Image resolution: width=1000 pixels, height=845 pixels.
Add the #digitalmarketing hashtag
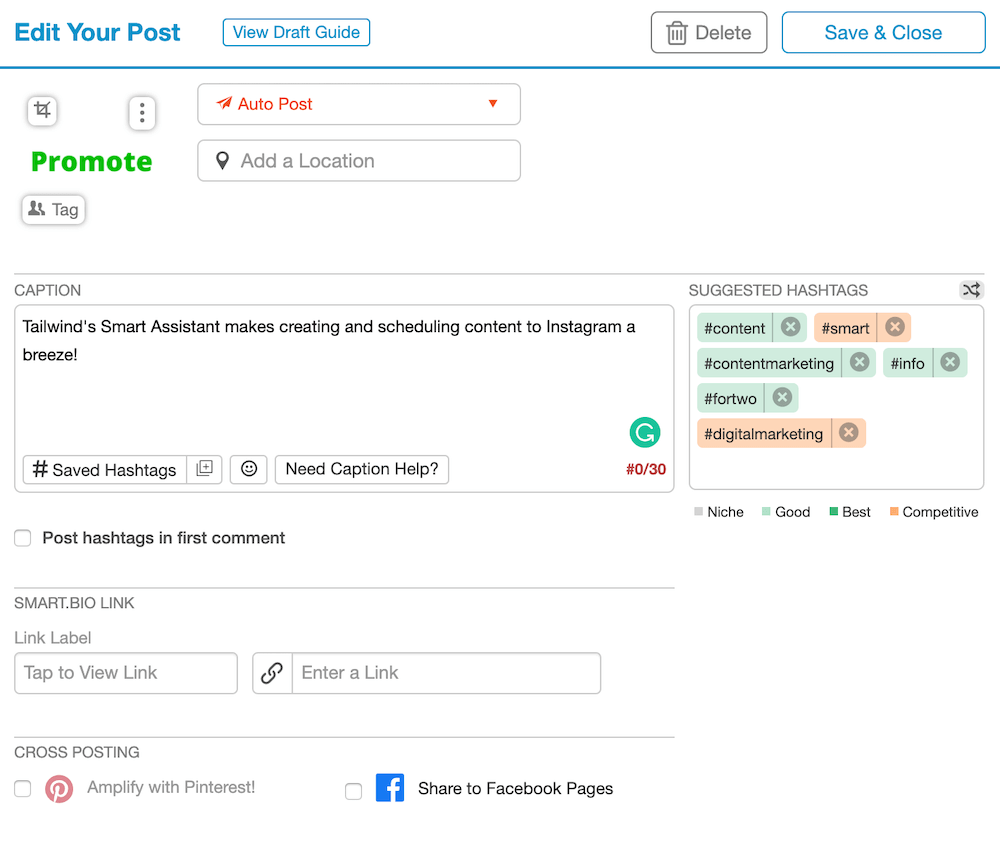point(763,434)
